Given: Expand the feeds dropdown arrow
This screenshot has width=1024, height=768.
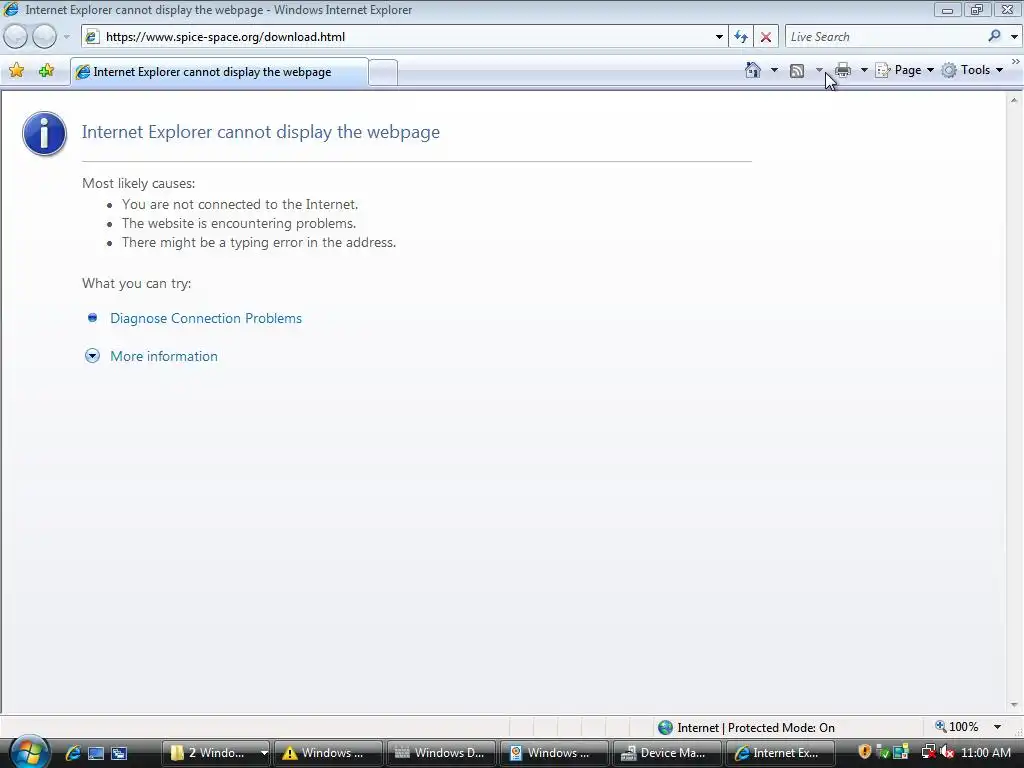Looking at the screenshot, I should point(819,70).
